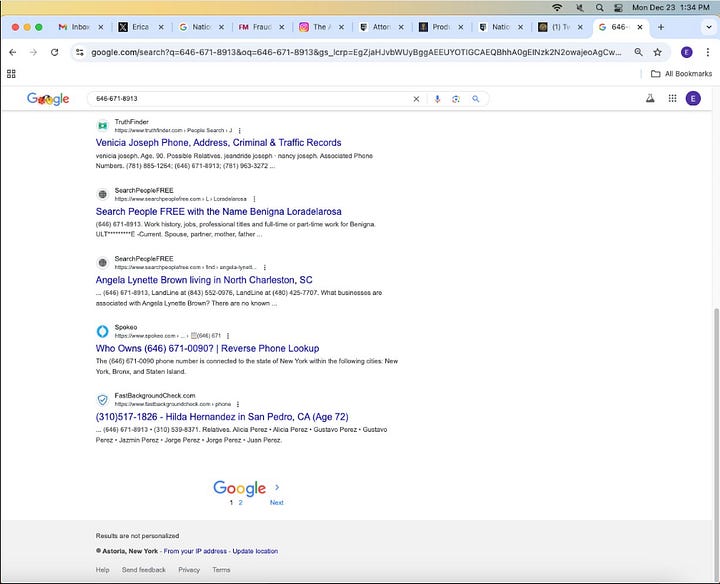Viewport: 720px width, 584px height.
Task: Click the date and time in menu bar
Action: [670, 7]
